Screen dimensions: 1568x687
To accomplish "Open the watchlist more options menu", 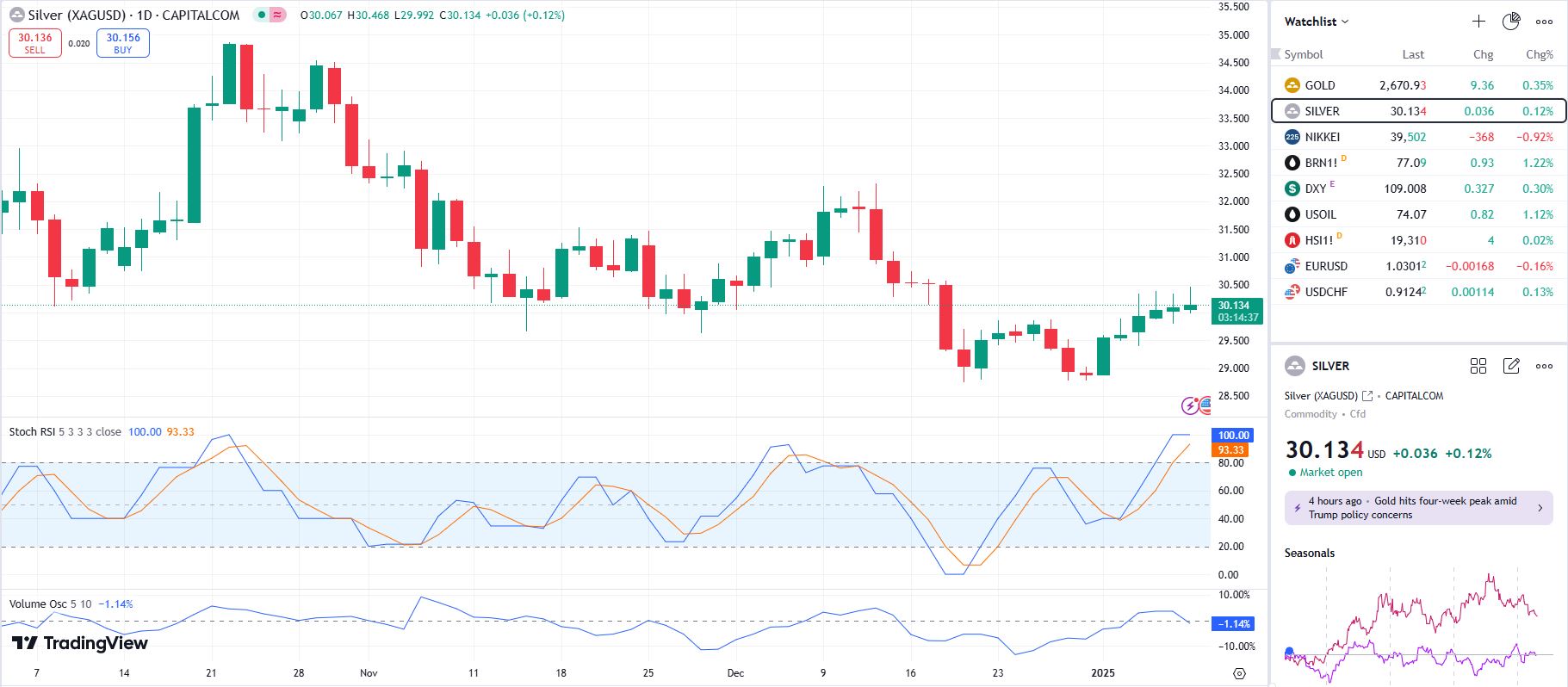I will 1544,22.
